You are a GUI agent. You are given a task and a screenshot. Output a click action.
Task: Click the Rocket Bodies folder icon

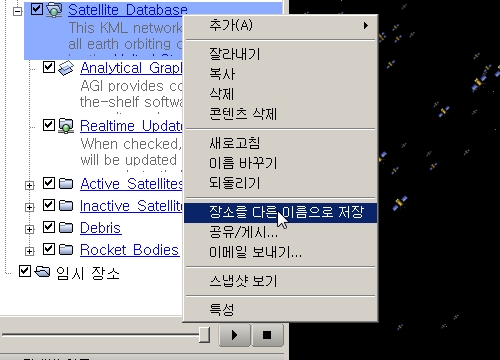coord(66,250)
